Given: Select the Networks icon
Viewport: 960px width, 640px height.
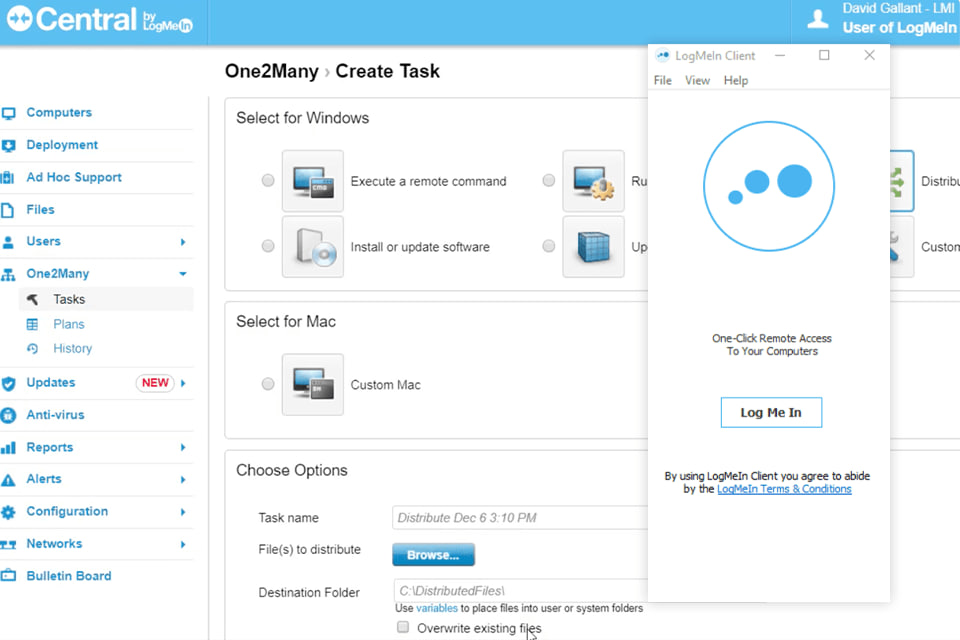Looking at the screenshot, I should 8,544.
